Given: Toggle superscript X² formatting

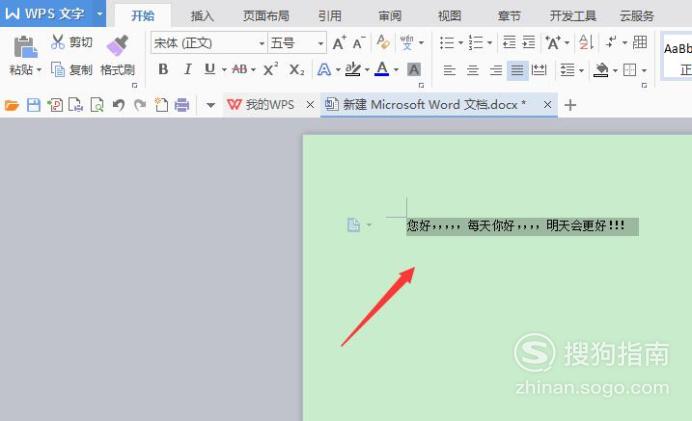Looking at the screenshot, I should coord(270,69).
